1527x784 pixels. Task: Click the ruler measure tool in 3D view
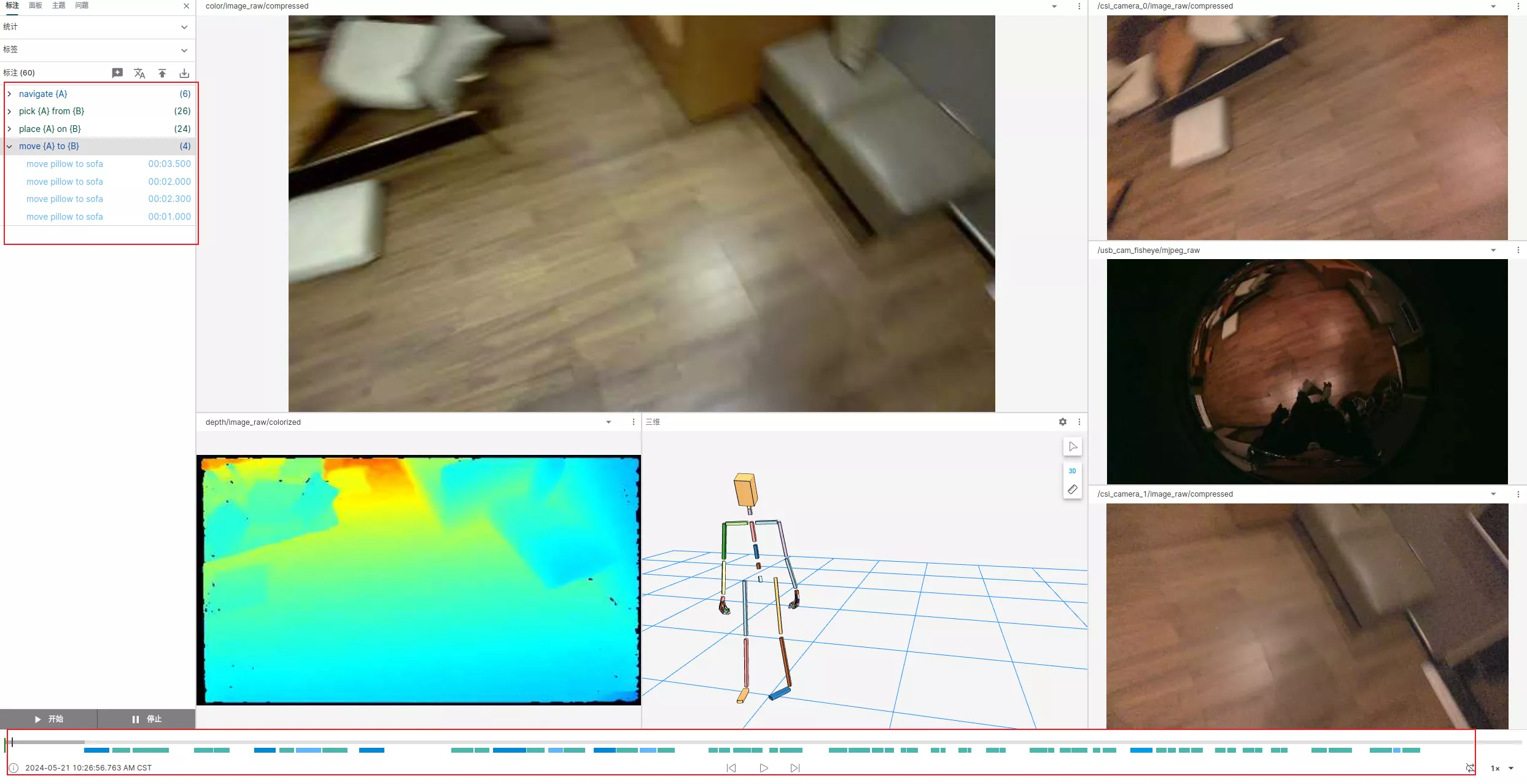pos(1072,489)
